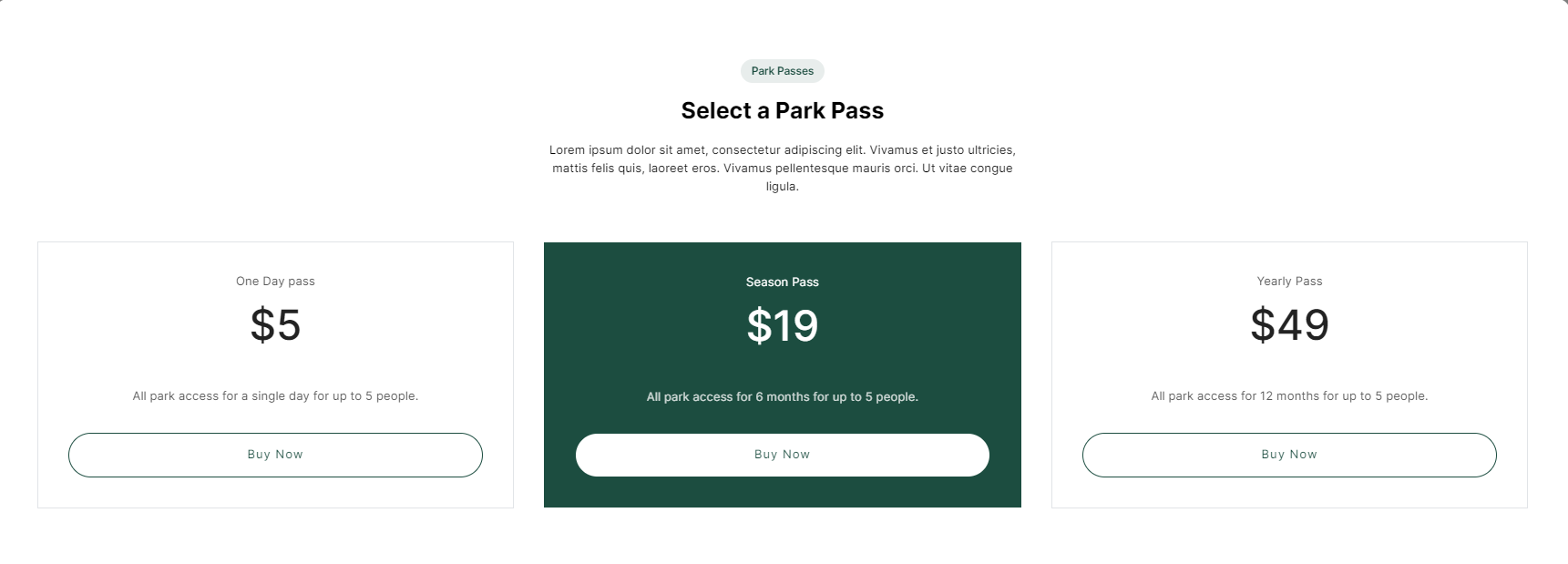1568x564 pixels.
Task: Select the "Season Pass" title label
Action: (x=782, y=282)
